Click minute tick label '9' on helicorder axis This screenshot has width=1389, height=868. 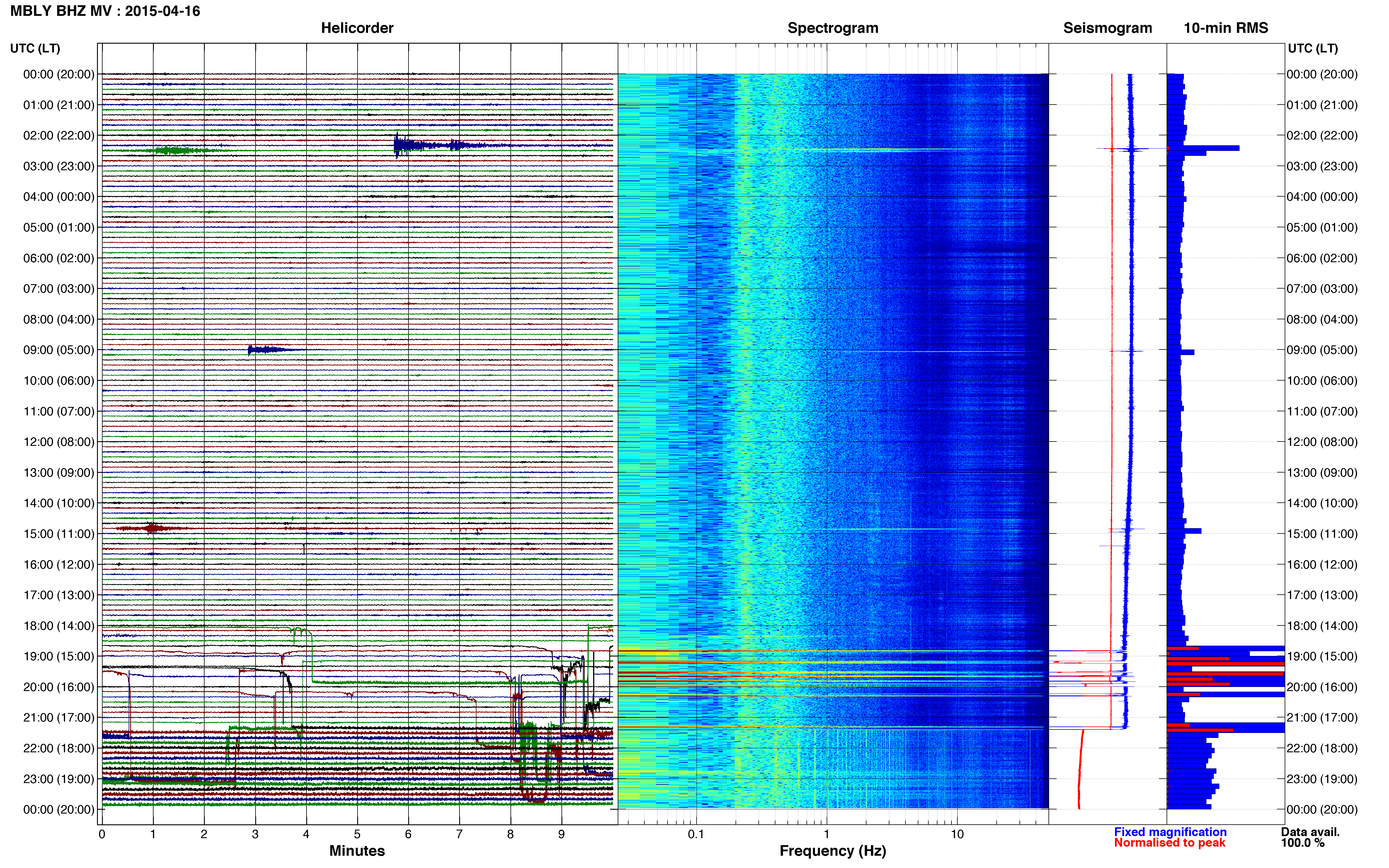coord(561,834)
